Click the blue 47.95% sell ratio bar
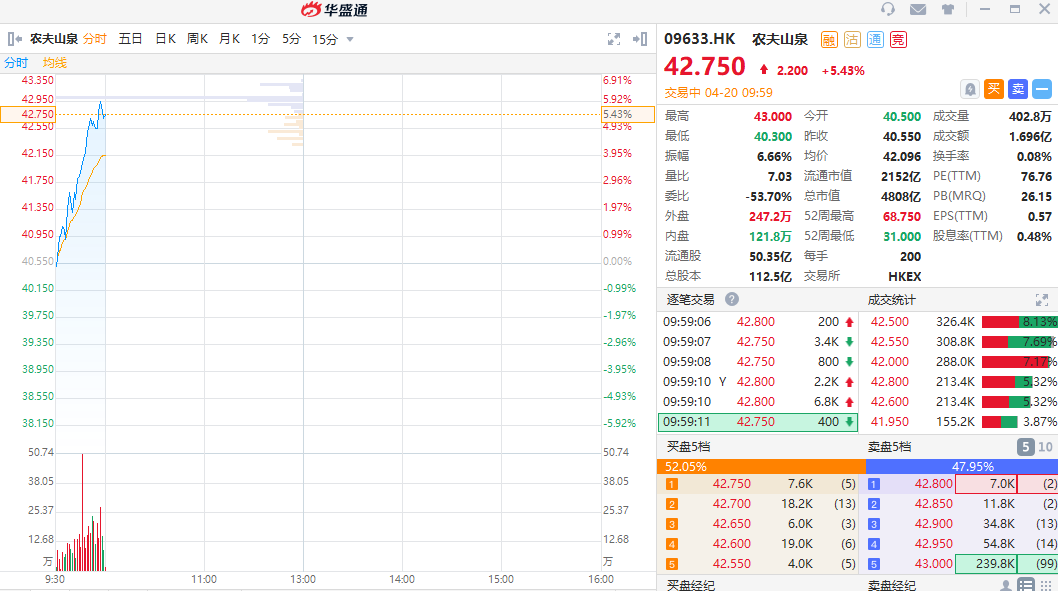 click(x=962, y=466)
